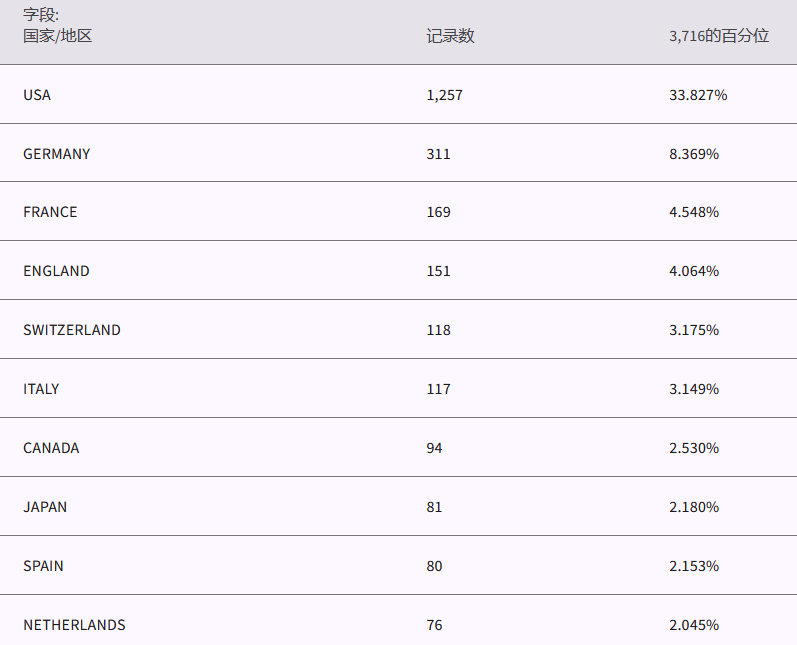The image size is (797, 645).
Task: Click the 国家/地区 field header
Action: (x=57, y=36)
